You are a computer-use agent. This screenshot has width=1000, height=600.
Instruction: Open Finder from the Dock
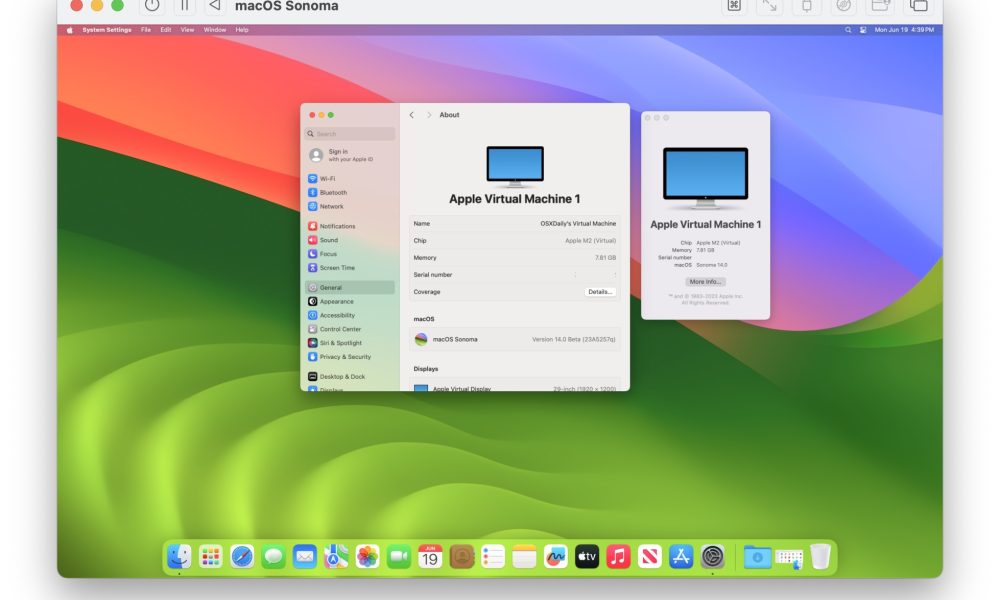[179, 557]
